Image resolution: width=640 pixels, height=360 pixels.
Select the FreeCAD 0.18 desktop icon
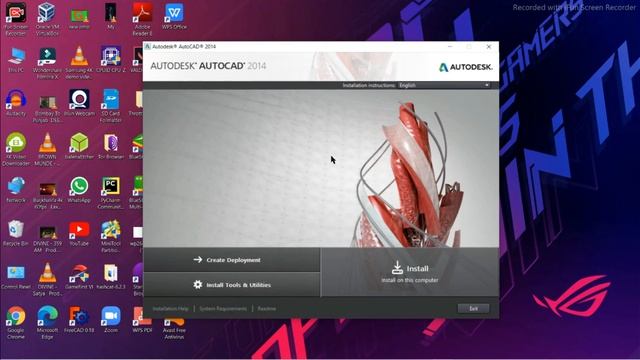pyautogui.click(x=79, y=320)
